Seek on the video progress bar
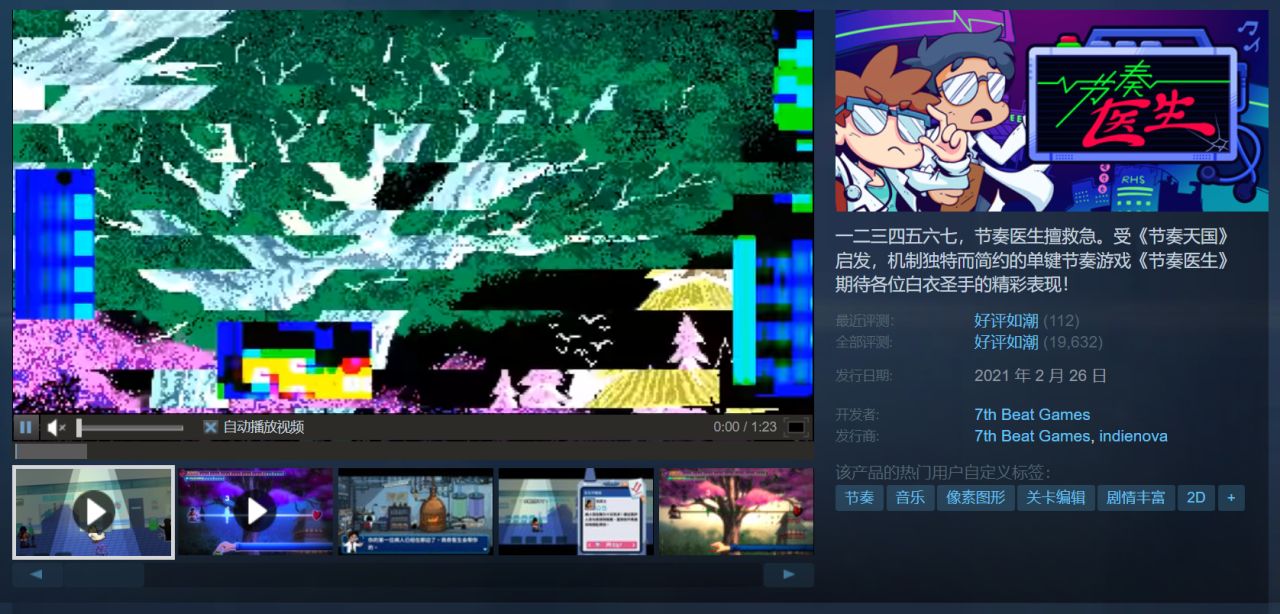1280x614 pixels. click(413, 452)
